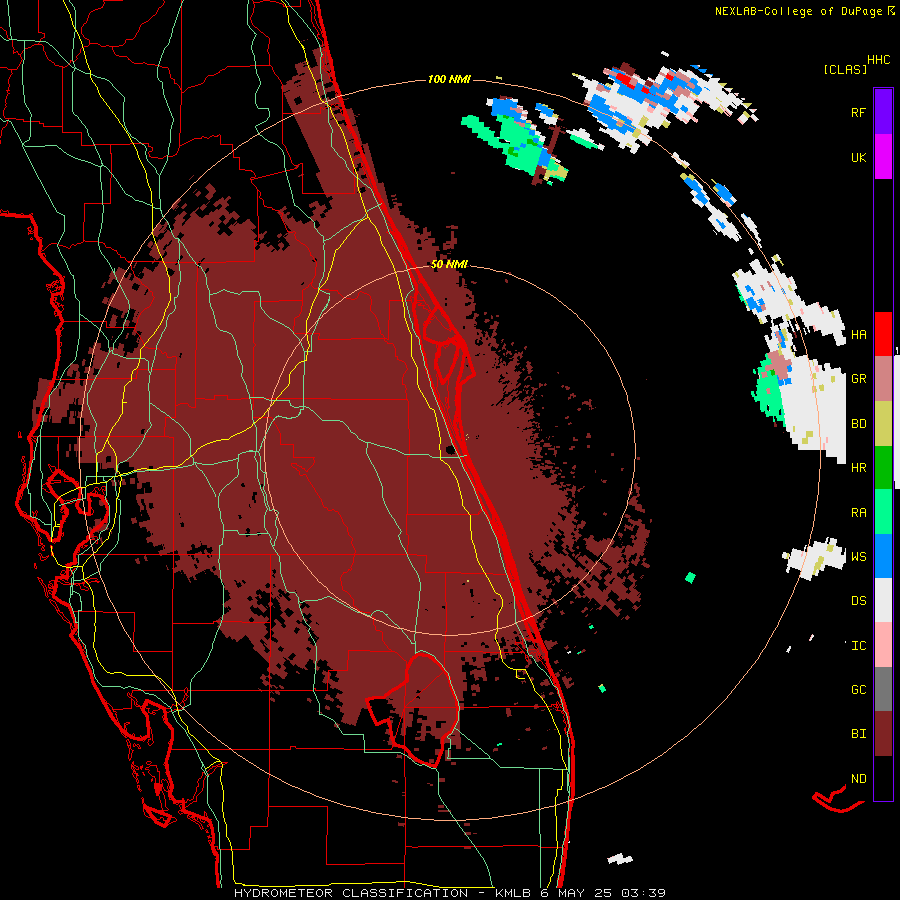
Task: Click the UK legend label
Action: (858, 157)
